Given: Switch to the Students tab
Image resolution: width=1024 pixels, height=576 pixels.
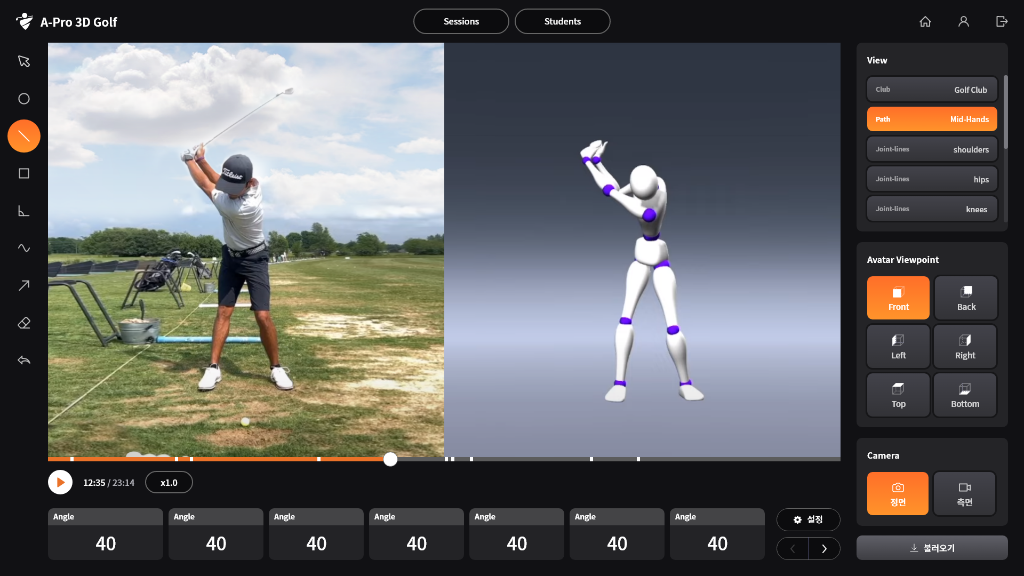Looking at the screenshot, I should 562,21.
